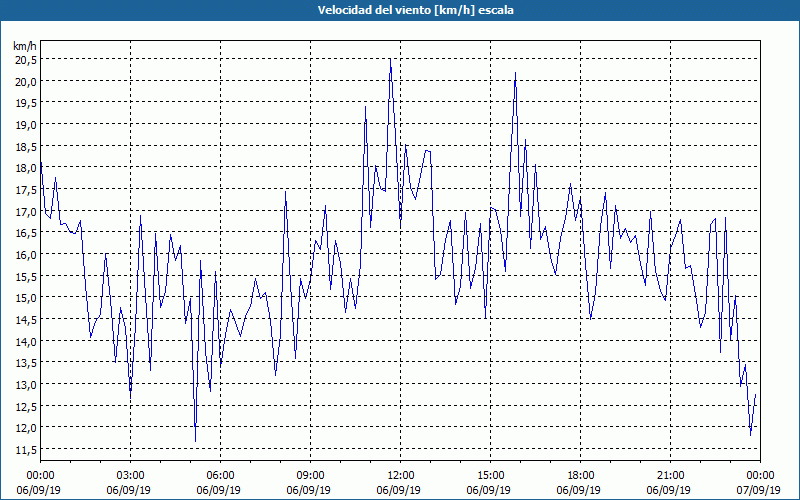Click the 14,5 y-axis value
800x500 pixels.
click(x=27, y=320)
